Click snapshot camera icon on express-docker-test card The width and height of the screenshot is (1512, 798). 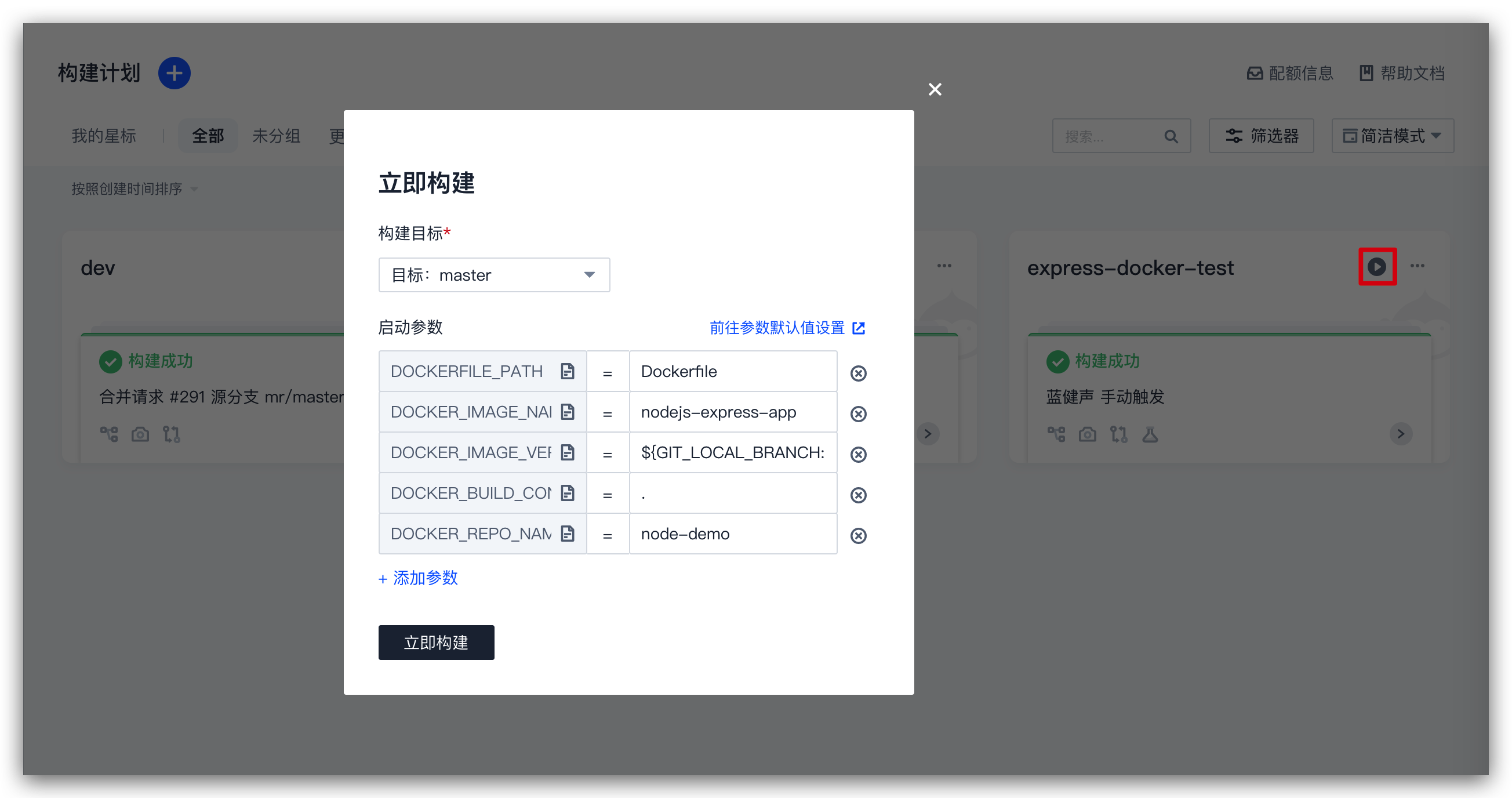click(x=1087, y=434)
